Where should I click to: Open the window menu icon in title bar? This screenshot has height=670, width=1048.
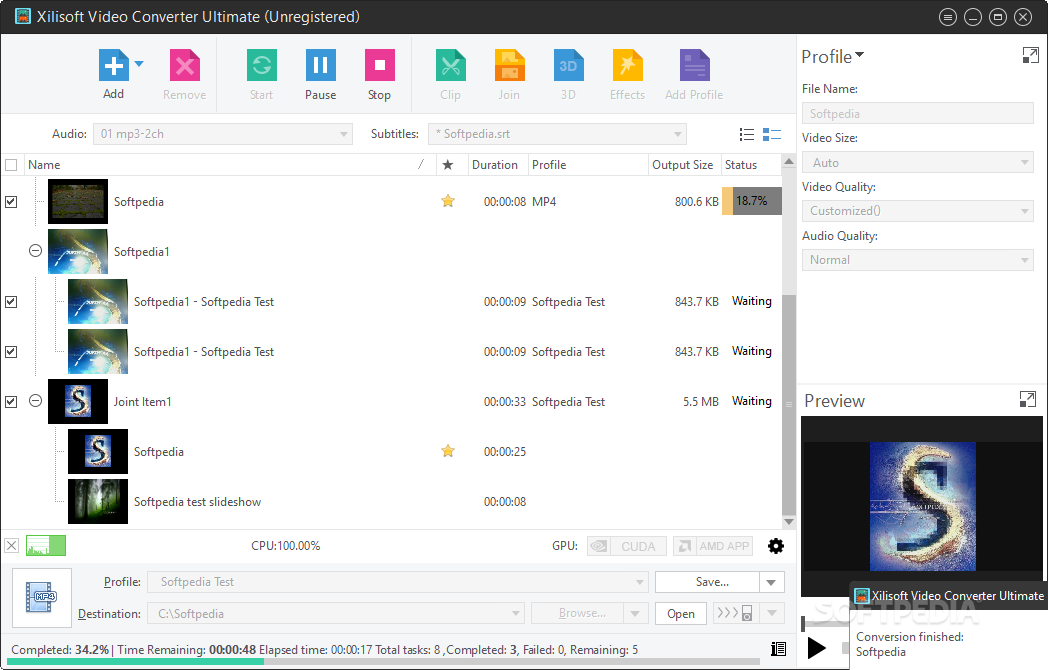coord(948,17)
